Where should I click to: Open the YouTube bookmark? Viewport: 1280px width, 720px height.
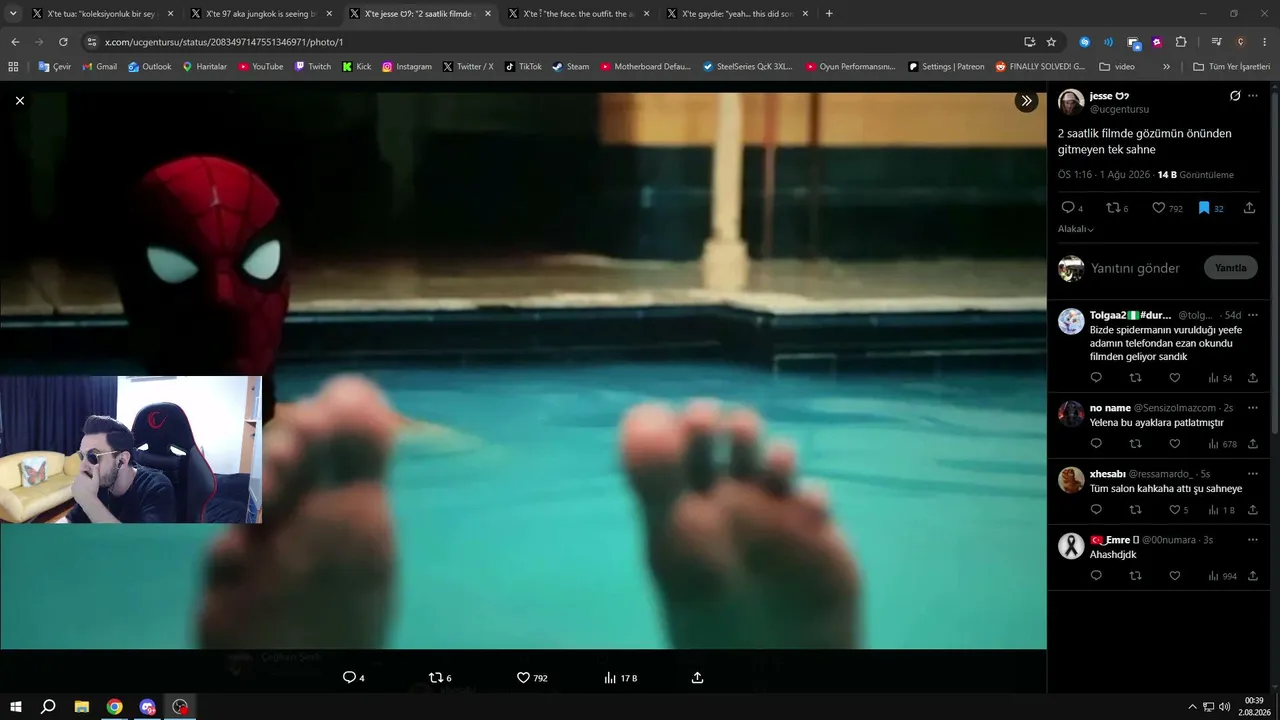click(261, 67)
